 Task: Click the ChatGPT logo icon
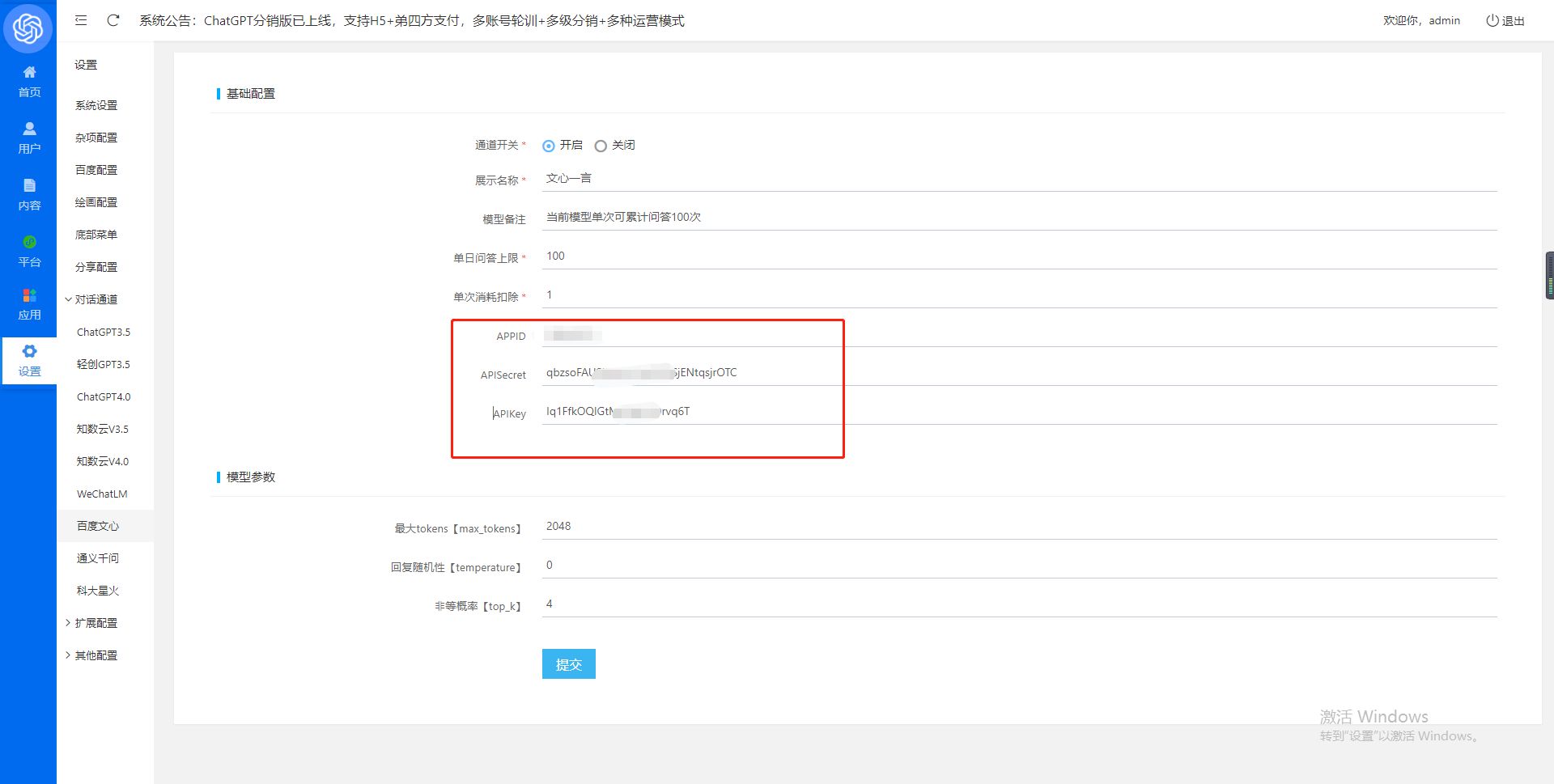pos(28,29)
